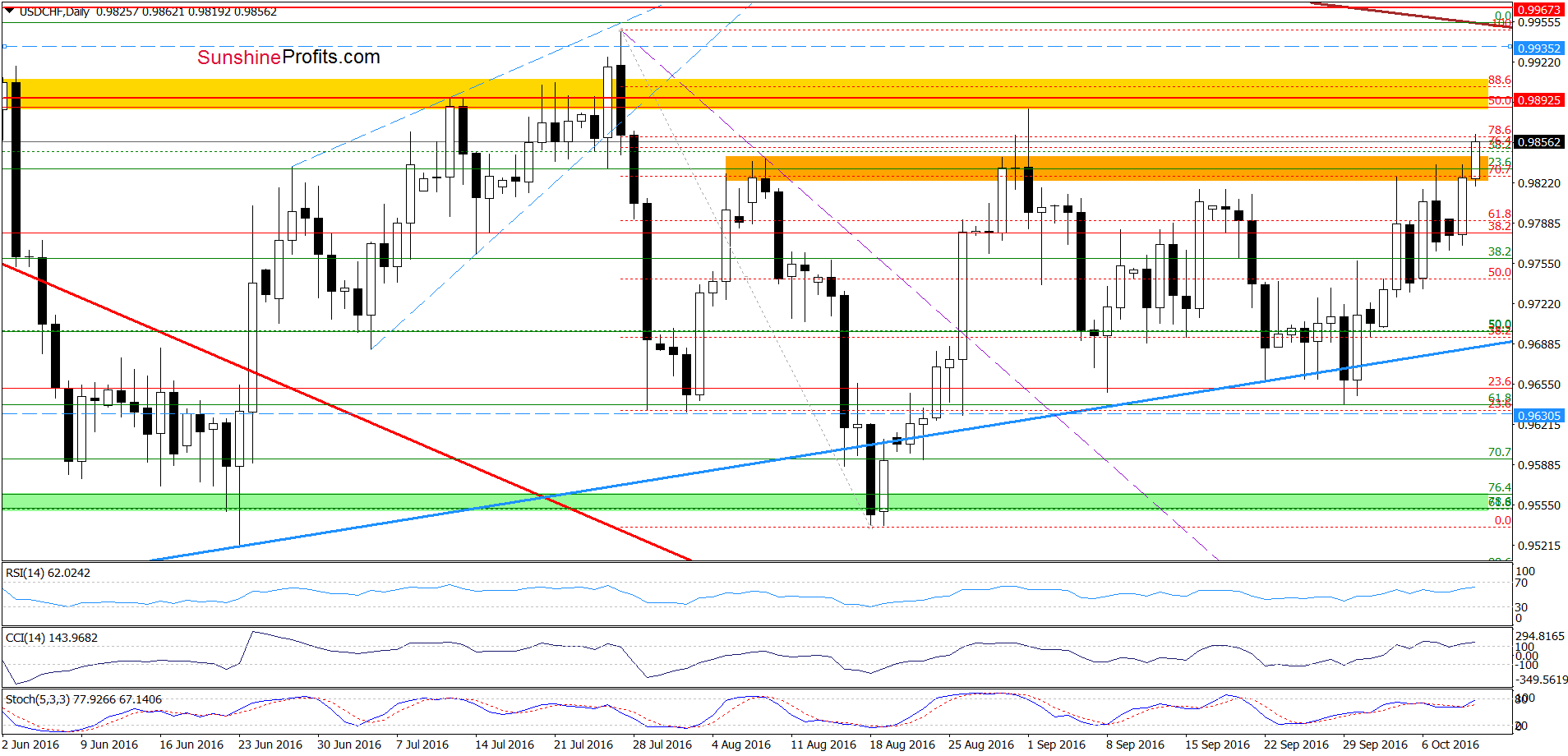Click the 8 Sep 2016 date label
The width and height of the screenshot is (1568, 756).
click(x=1136, y=744)
